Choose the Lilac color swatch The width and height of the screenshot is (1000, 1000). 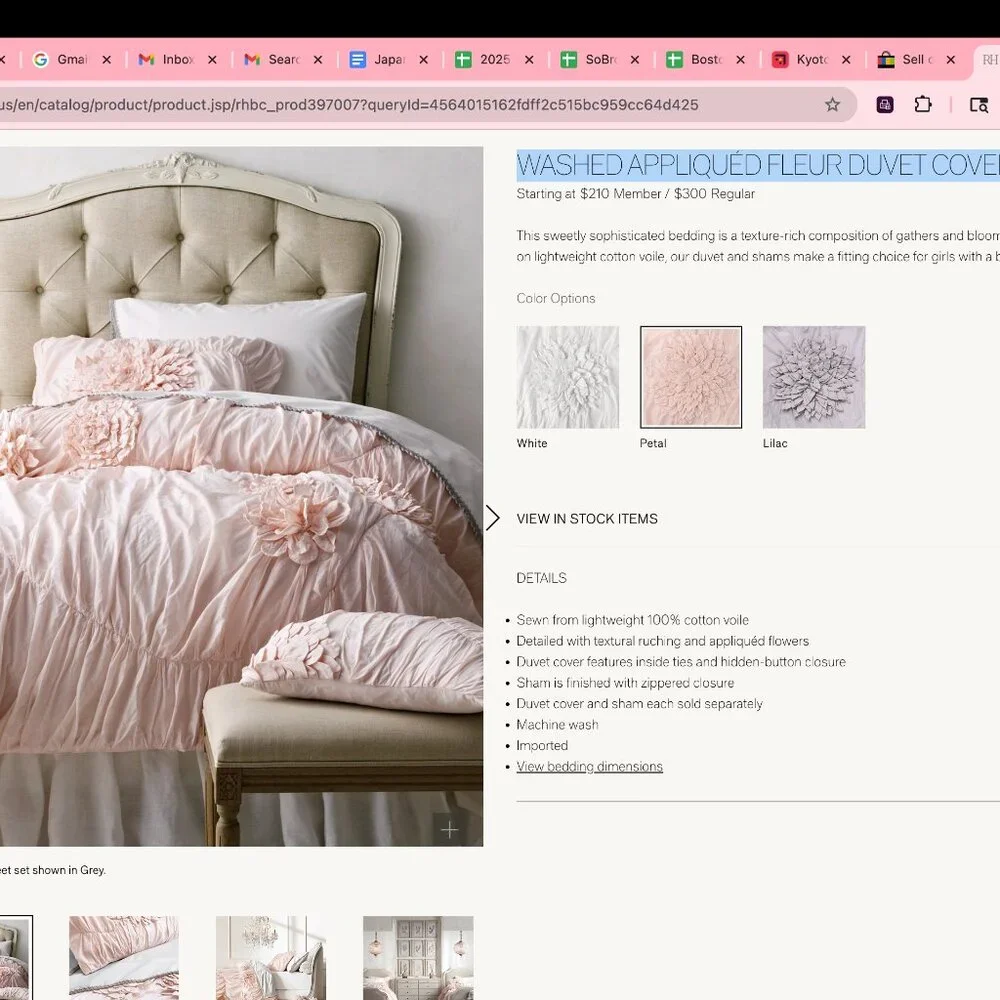pos(814,377)
